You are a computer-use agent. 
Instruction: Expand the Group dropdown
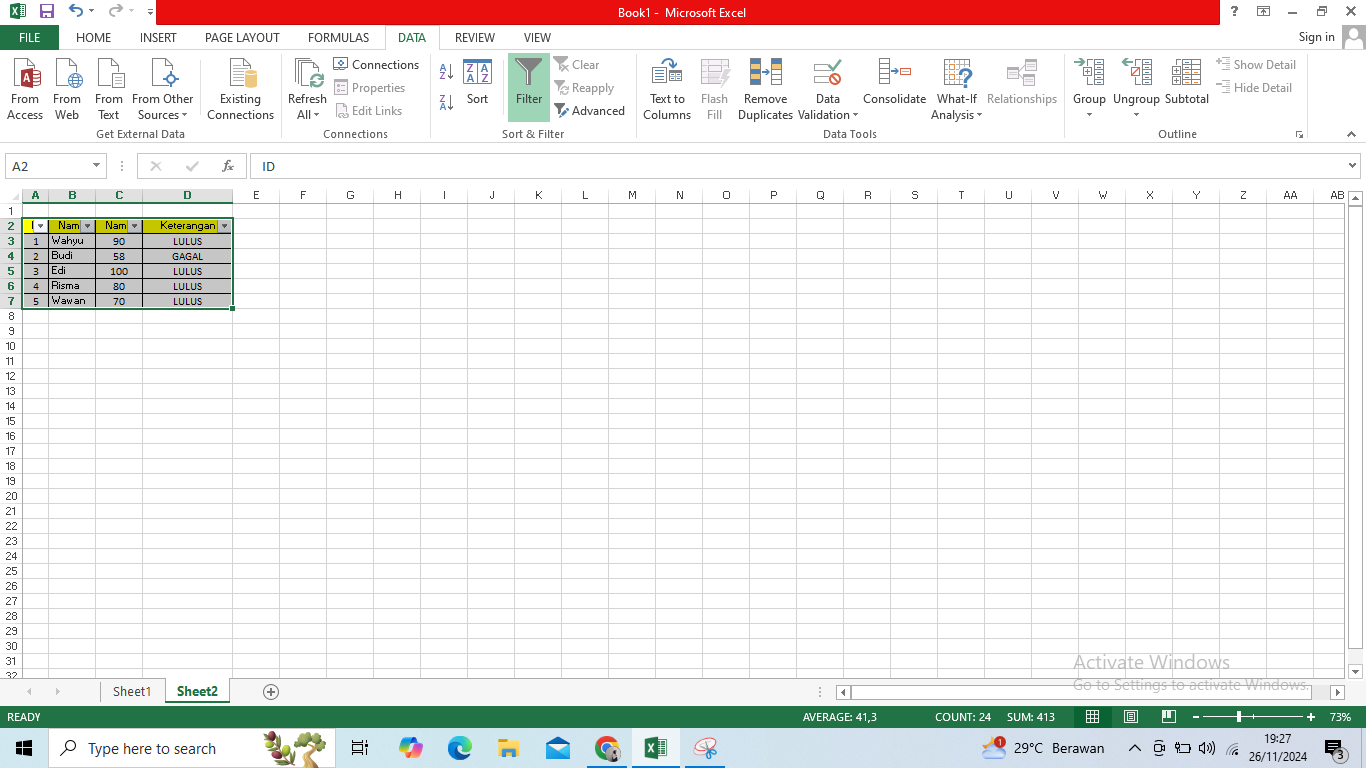pos(1089,115)
